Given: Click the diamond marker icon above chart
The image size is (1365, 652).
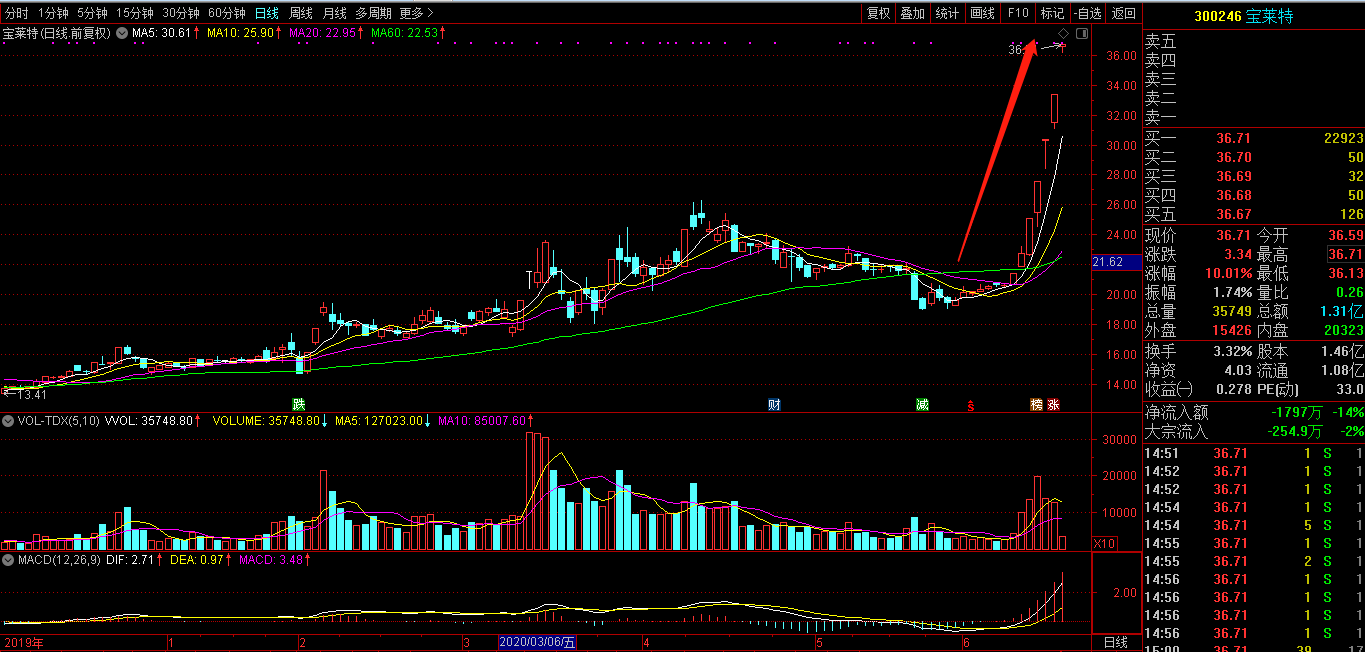Looking at the screenshot, I should [1062, 35].
